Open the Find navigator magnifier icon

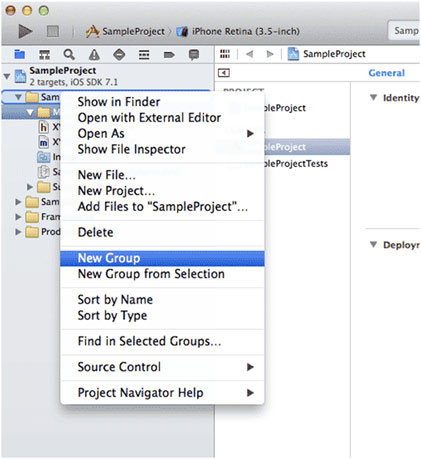coord(69,54)
